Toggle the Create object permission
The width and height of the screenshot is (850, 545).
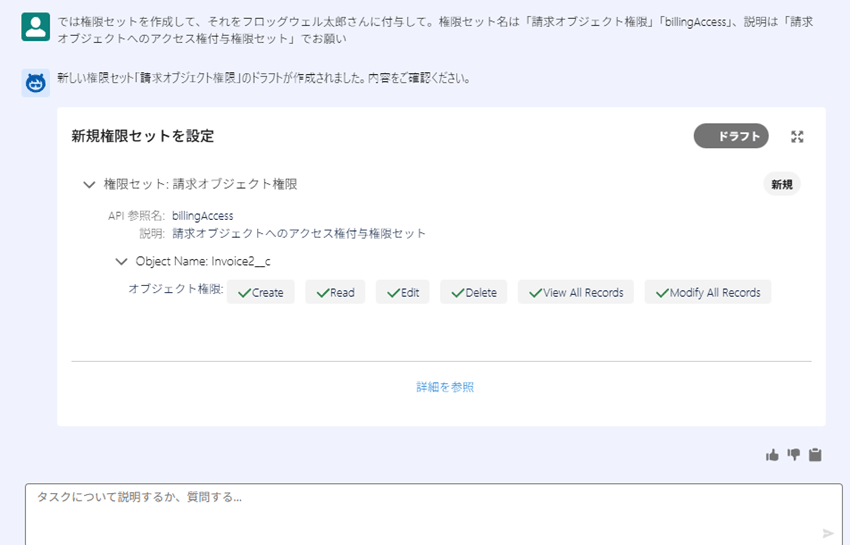261,292
